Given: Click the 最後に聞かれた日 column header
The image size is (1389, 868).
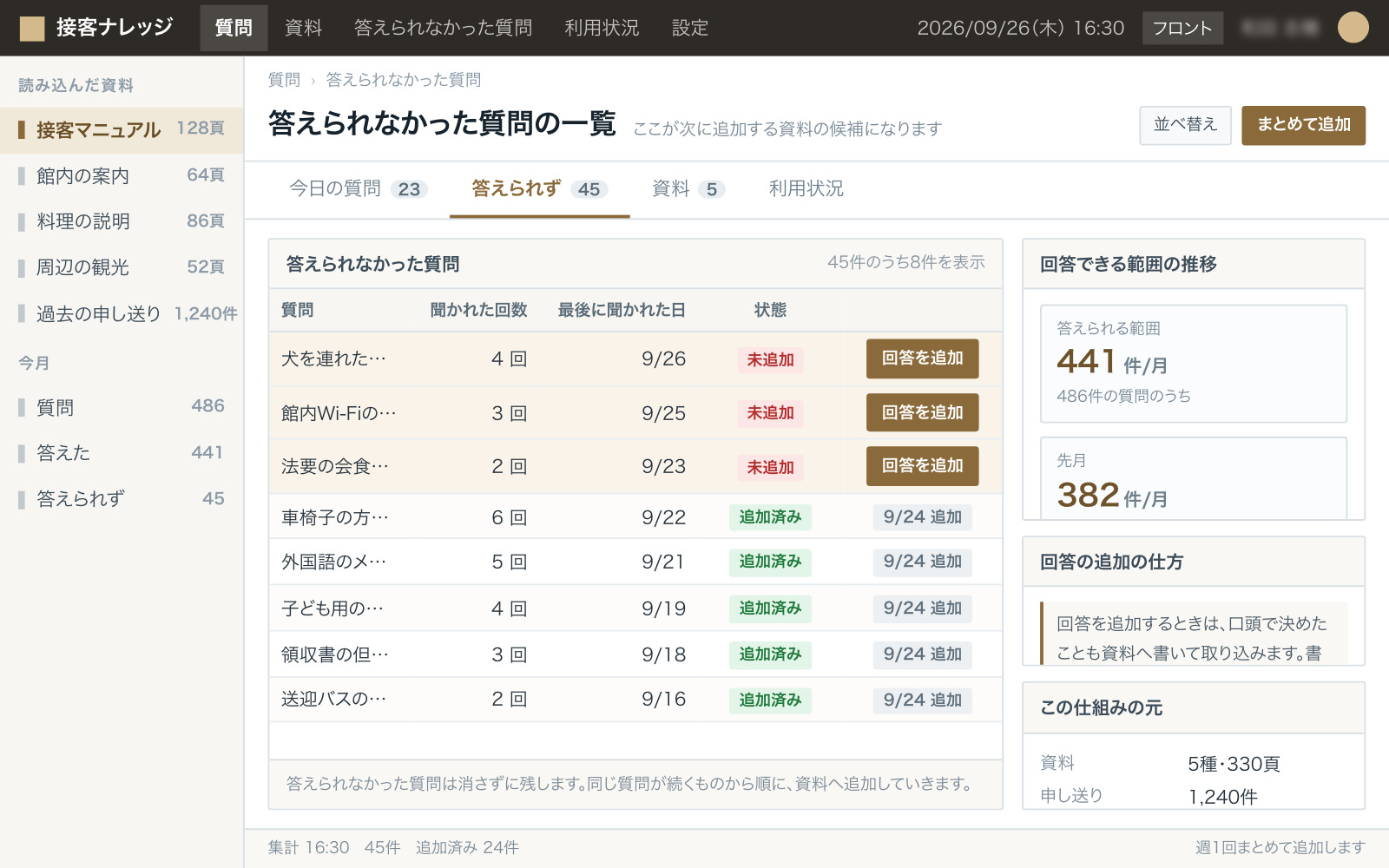Looking at the screenshot, I should point(622,310).
